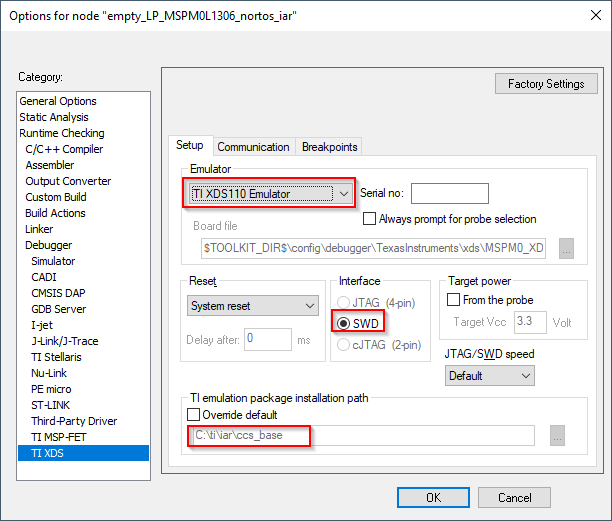This screenshot has height=521, width=612.
Task: Click the Serial no input field
Action: pyautogui.click(x=449, y=194)
